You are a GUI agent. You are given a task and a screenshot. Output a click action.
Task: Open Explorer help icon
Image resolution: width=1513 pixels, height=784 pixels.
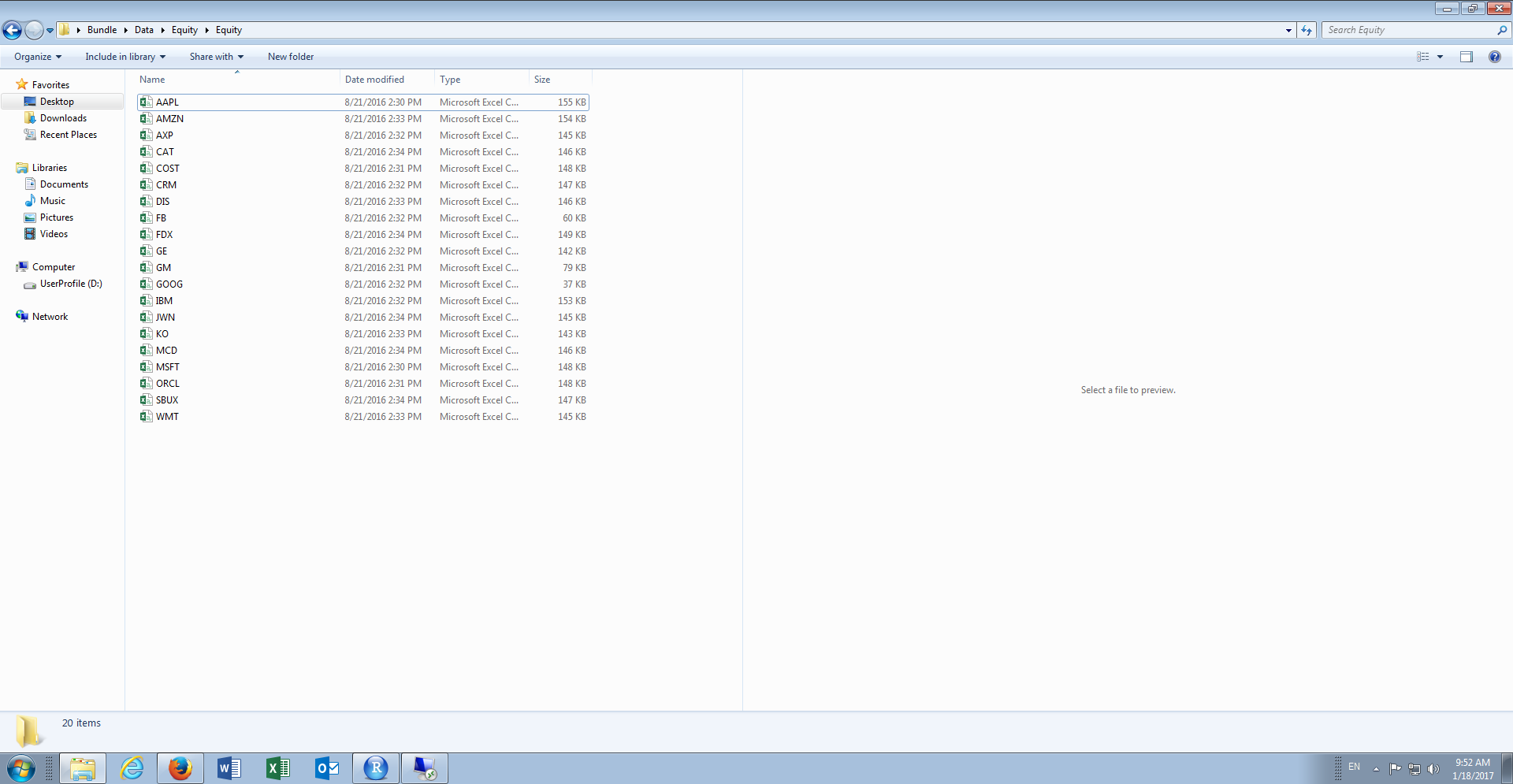(1494, 57)
